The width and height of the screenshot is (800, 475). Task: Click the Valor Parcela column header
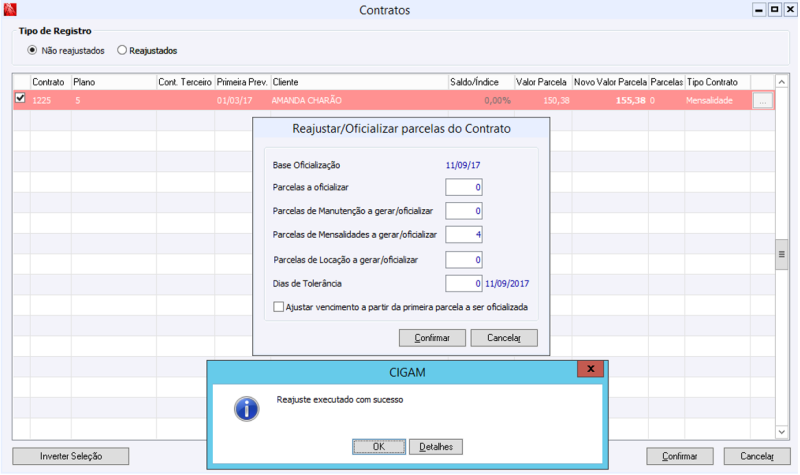(542, 82)
